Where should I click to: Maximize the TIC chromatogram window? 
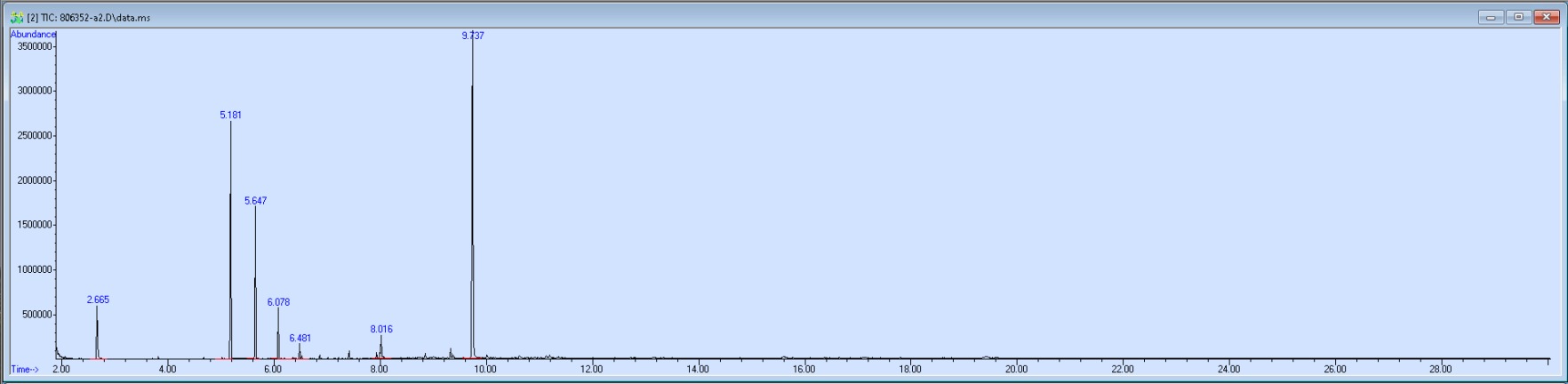1518,17
